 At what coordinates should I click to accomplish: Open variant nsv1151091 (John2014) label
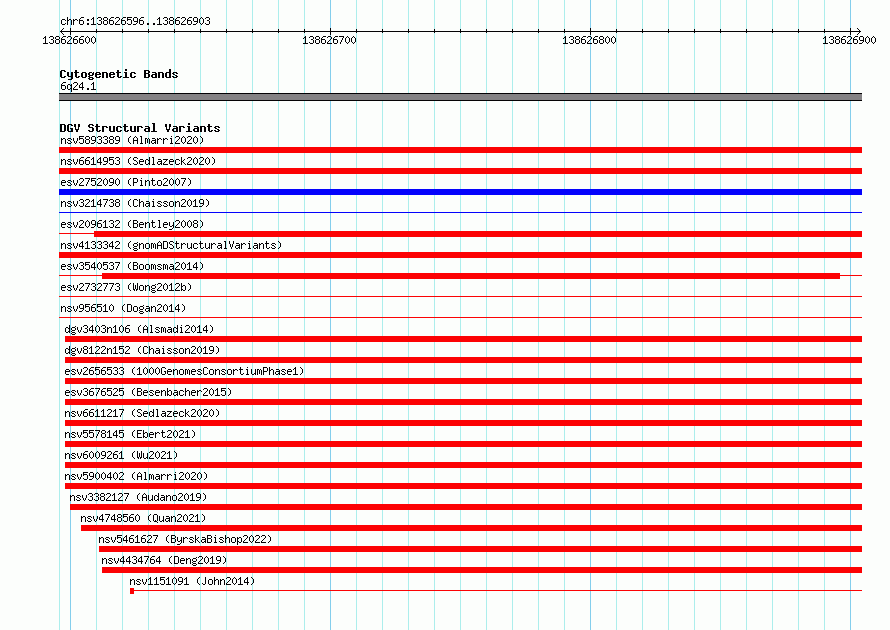(192, 581)
